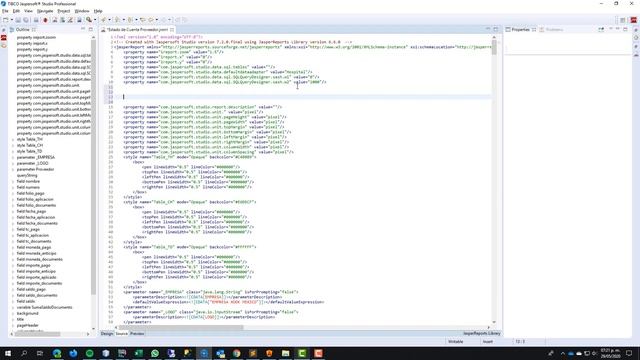Open the Window menu
This screenshot has width=640, height=360.
point(82,11)
